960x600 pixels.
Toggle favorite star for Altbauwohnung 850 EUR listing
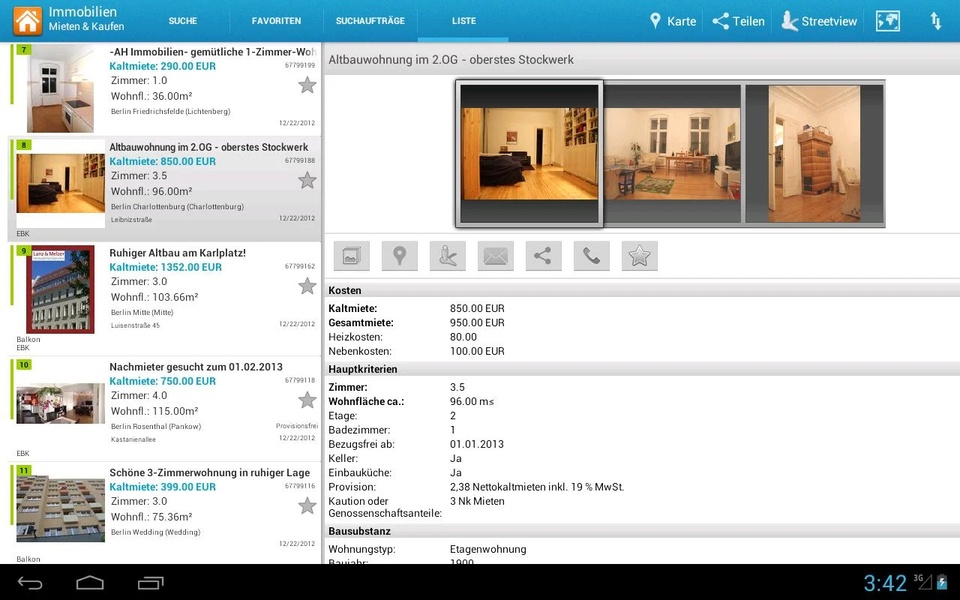307,180
